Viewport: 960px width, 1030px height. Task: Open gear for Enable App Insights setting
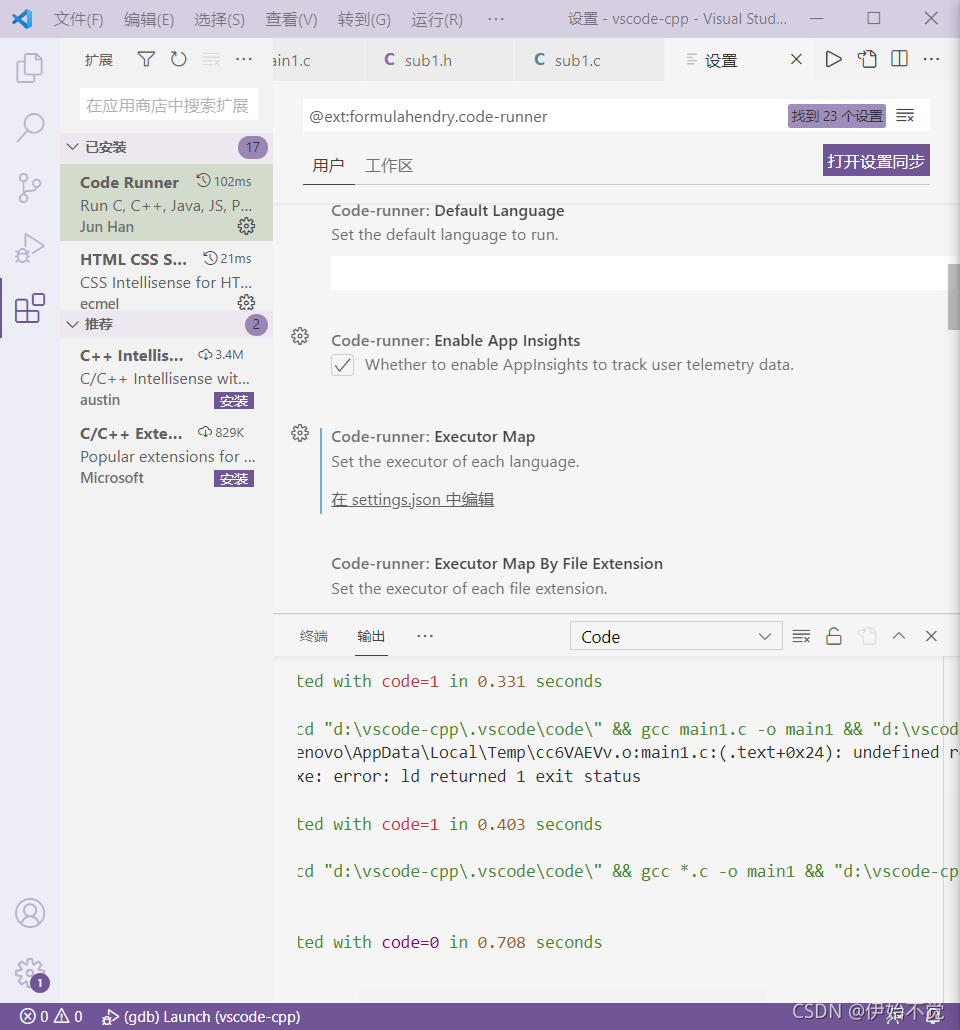(300, 336)
